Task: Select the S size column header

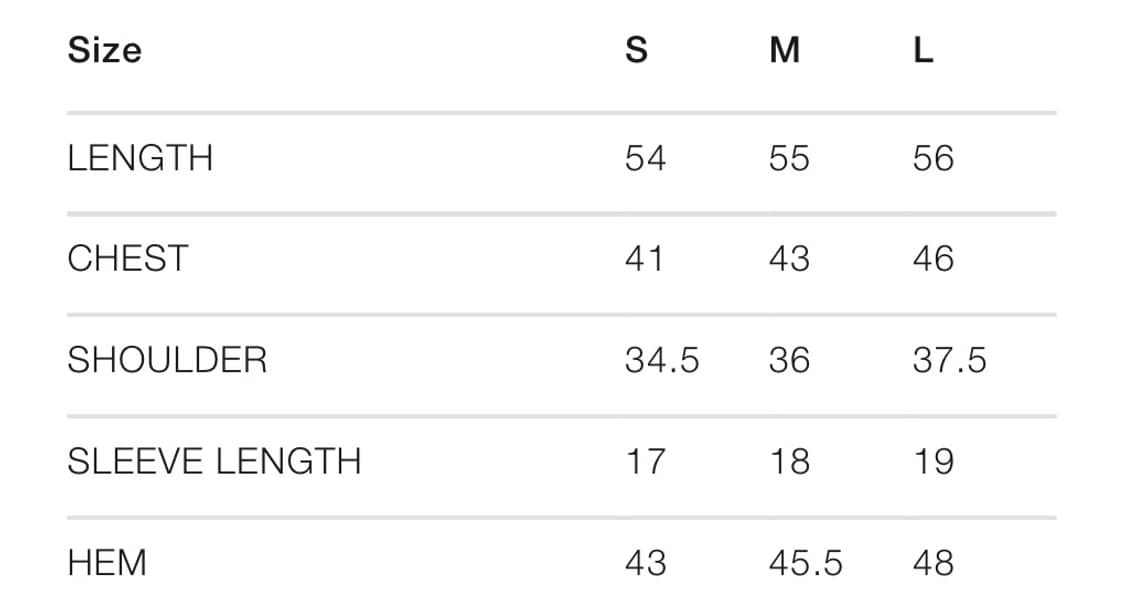Action: pos(636,50)
